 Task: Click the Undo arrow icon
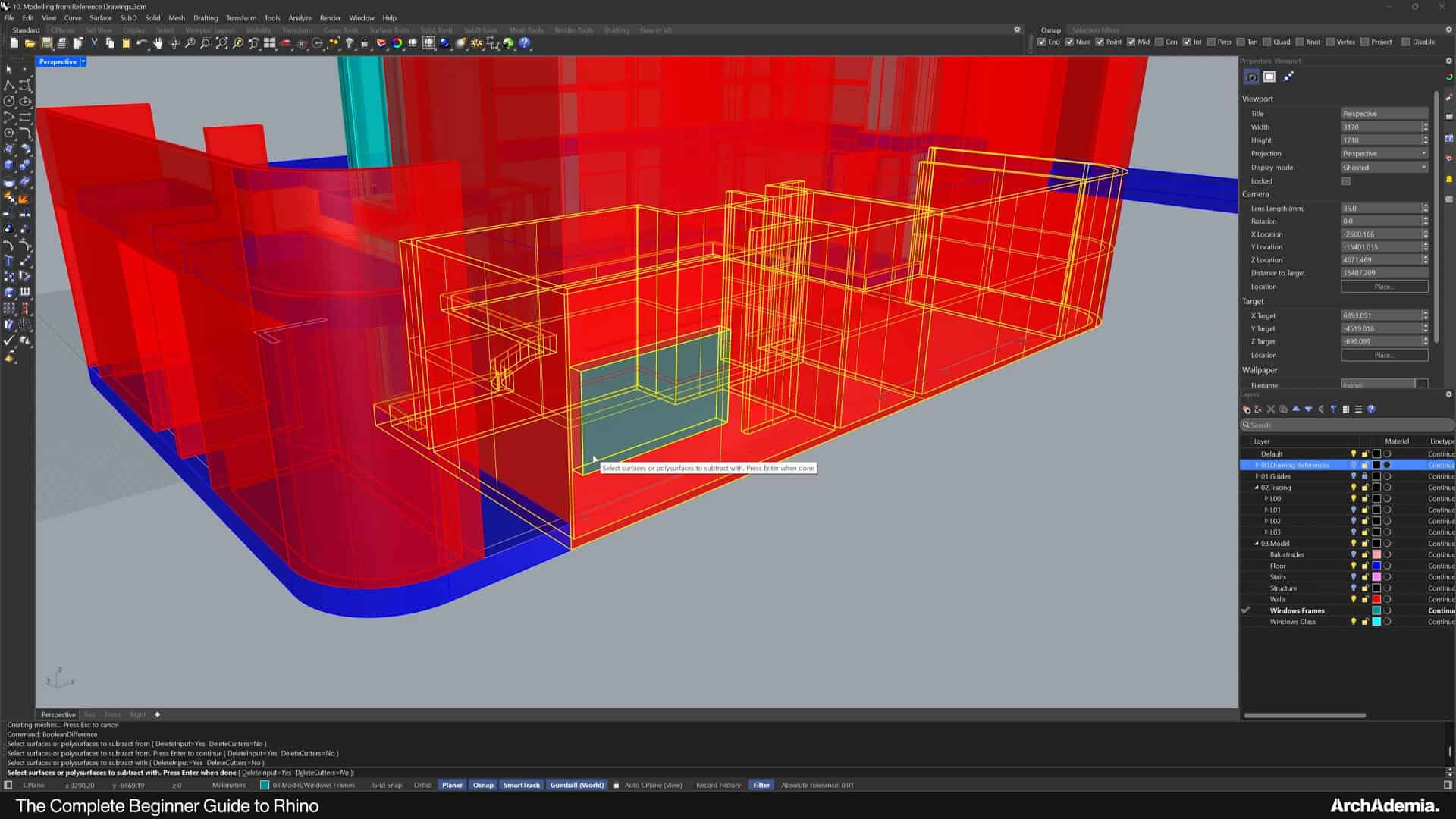point(142,43)
